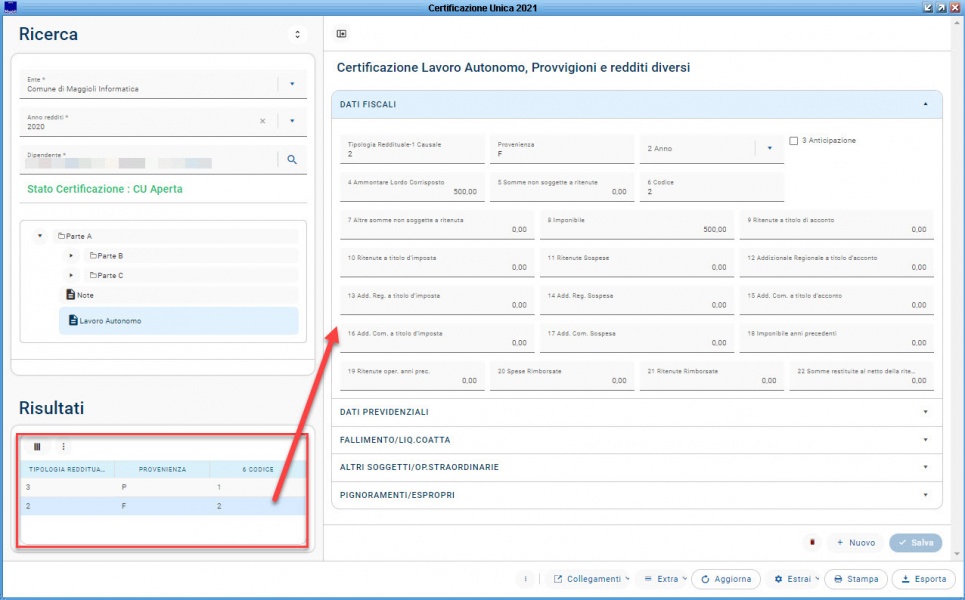Enable the 3 Anticipazione checkbox
Viewport: 965px width, 600px height.
tap(793, 141)
